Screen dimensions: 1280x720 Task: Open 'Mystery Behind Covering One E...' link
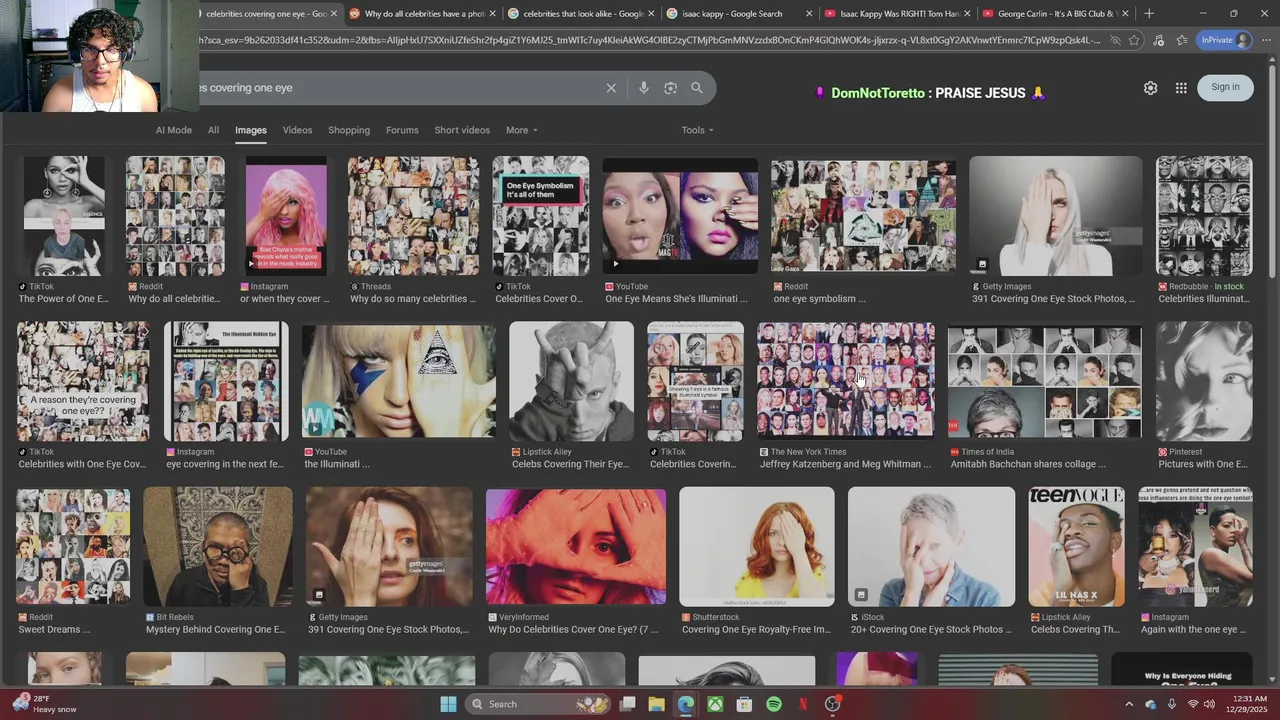215,630
